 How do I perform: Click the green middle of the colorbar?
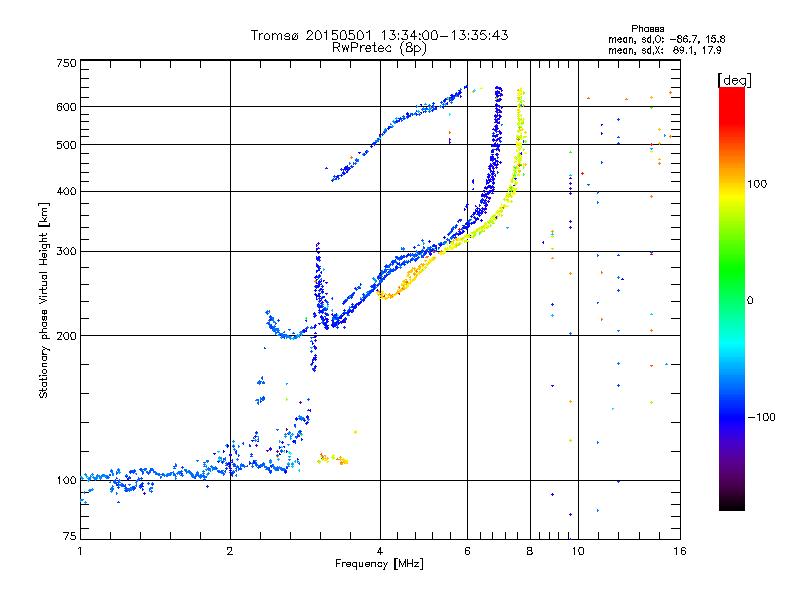coord(732,270)
